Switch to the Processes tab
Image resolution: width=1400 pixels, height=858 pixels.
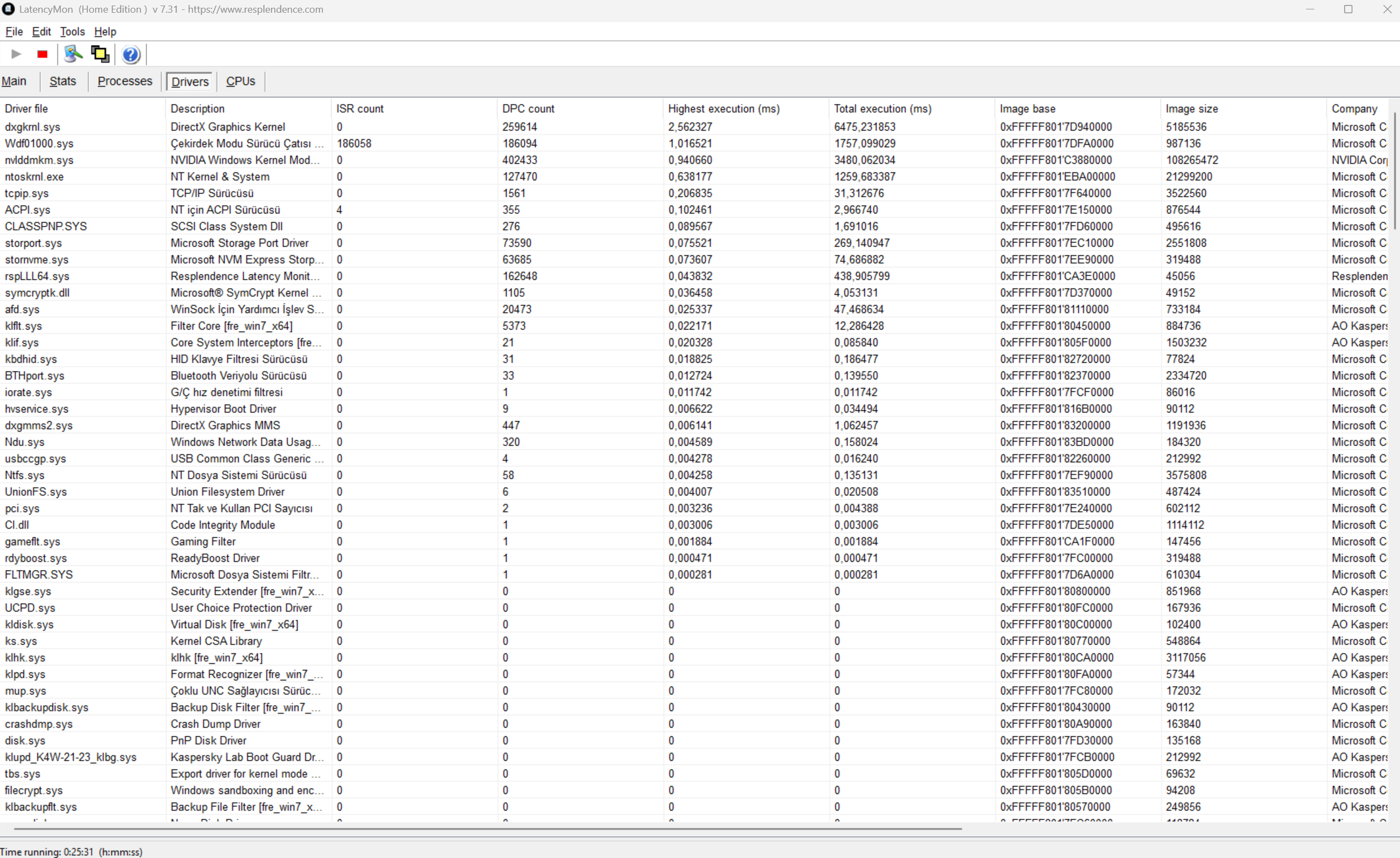click(124, 81)
